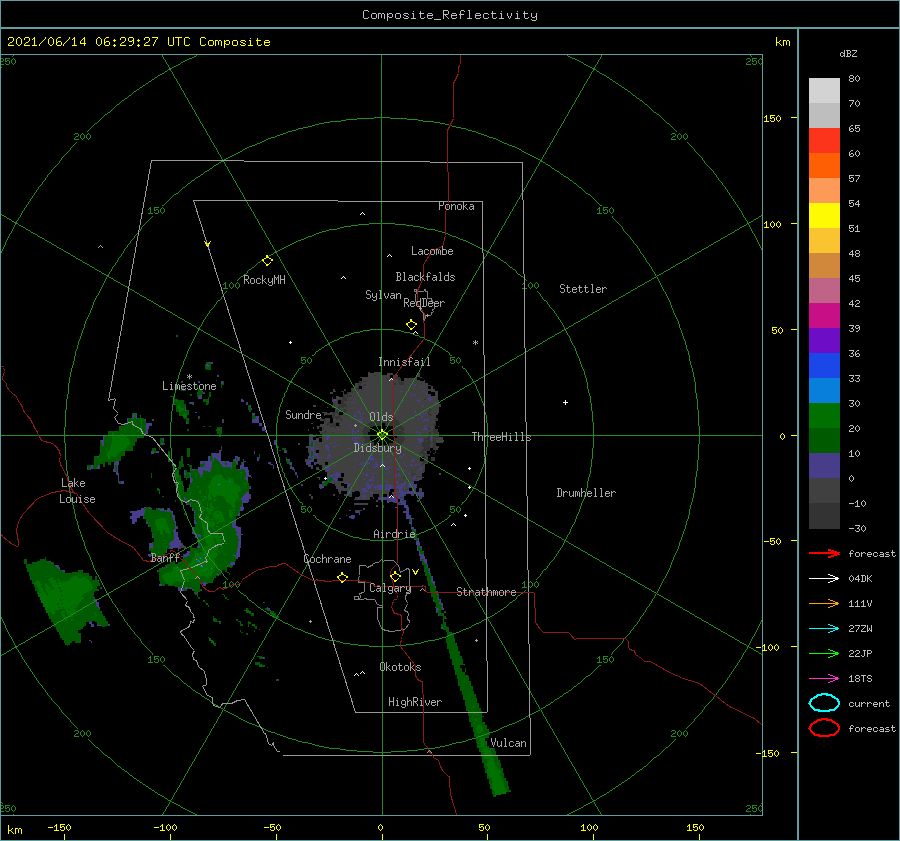Viewport: 900px width, 841px height.
Task: Click the Strathmore label
Action: (486, 592)
